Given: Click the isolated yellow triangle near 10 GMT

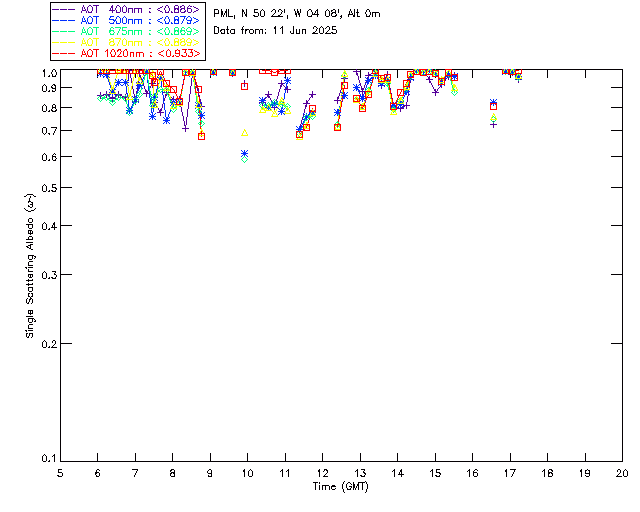Looking at the screenshot, I should [x=244, y=133].
